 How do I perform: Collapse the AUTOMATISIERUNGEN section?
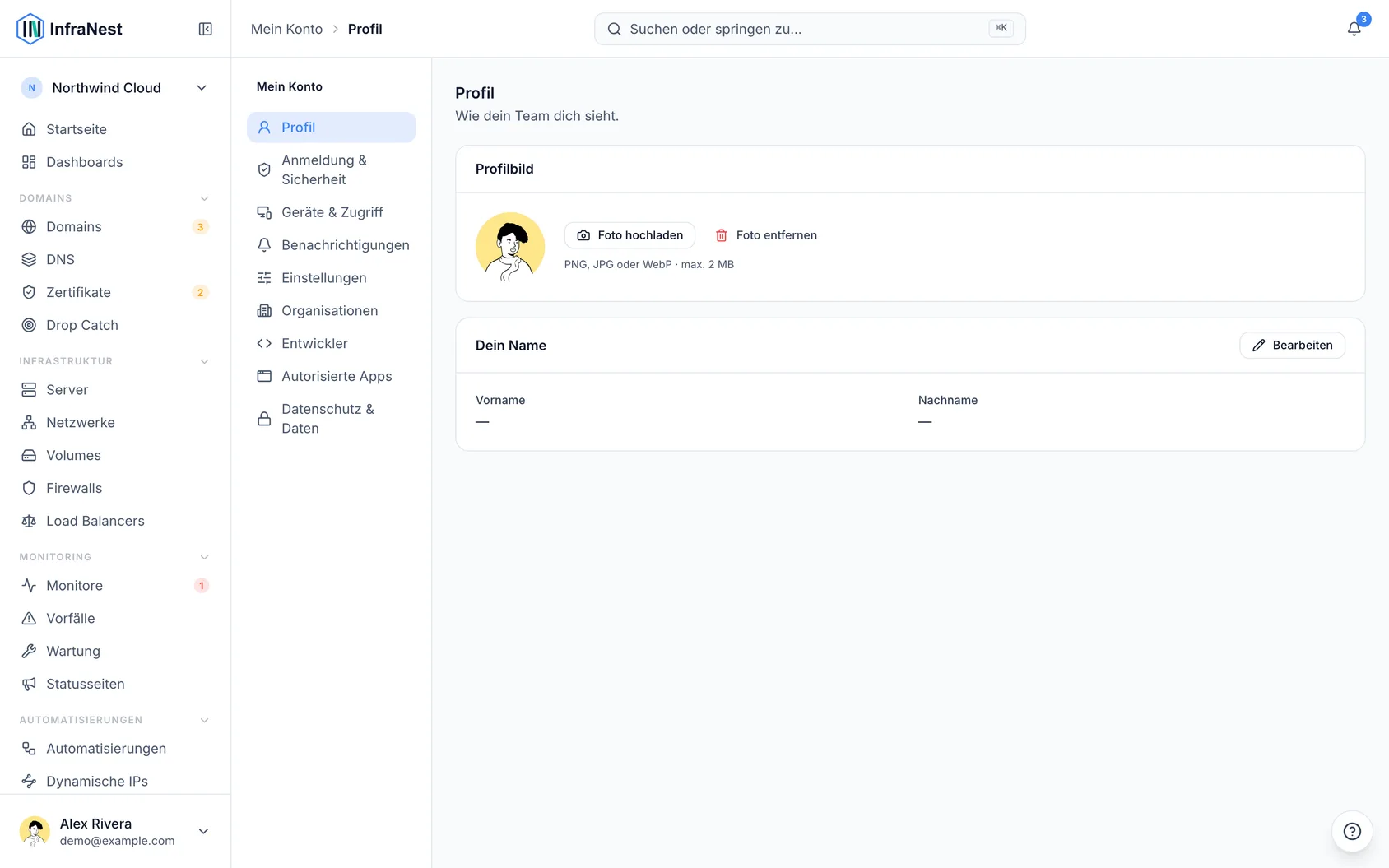pyautogui.click(x=204, y=720)
